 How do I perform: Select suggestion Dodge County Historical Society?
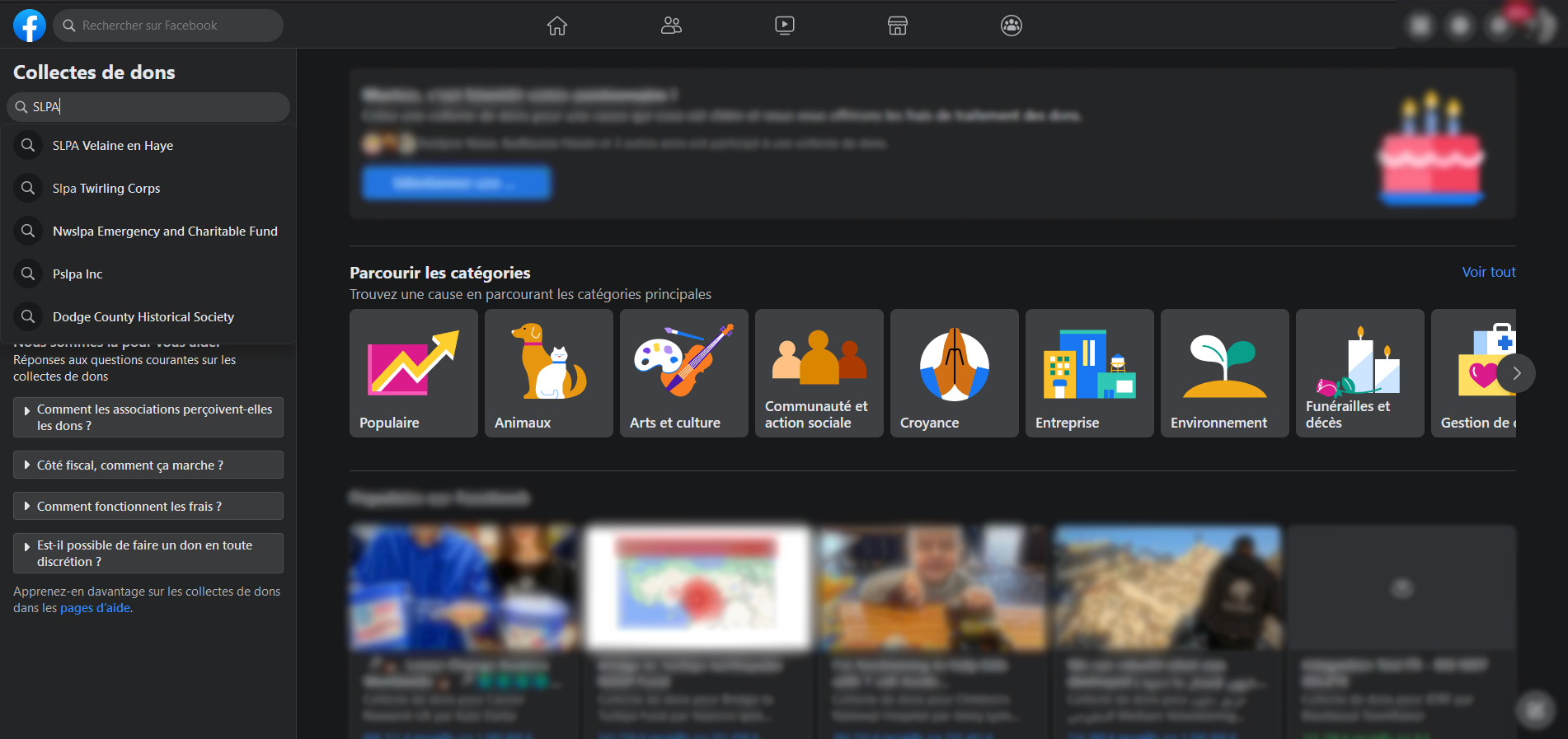[148, 317]
